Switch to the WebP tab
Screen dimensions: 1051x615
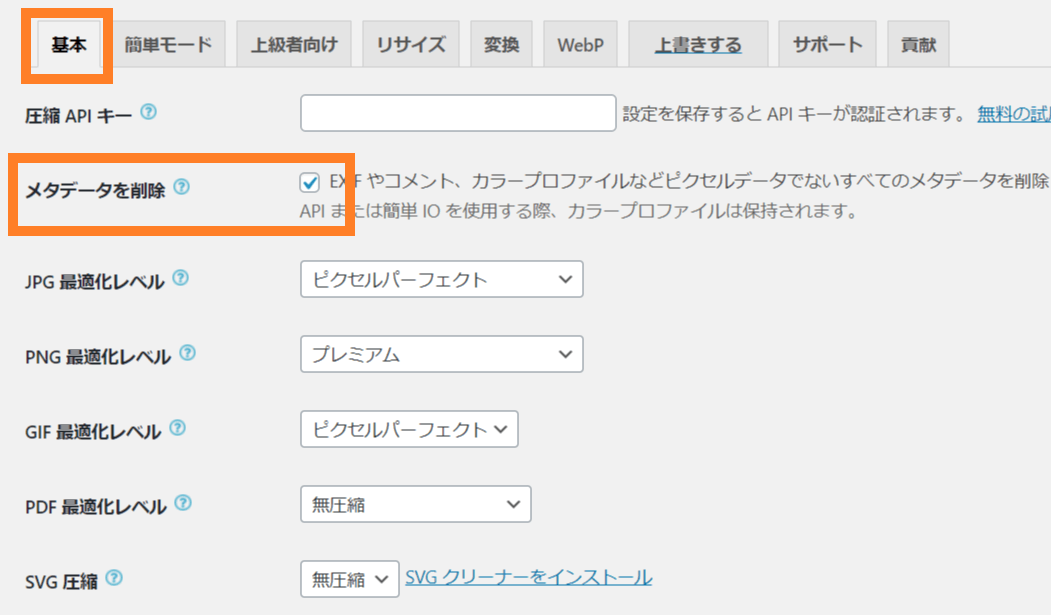tap(580, 44)
